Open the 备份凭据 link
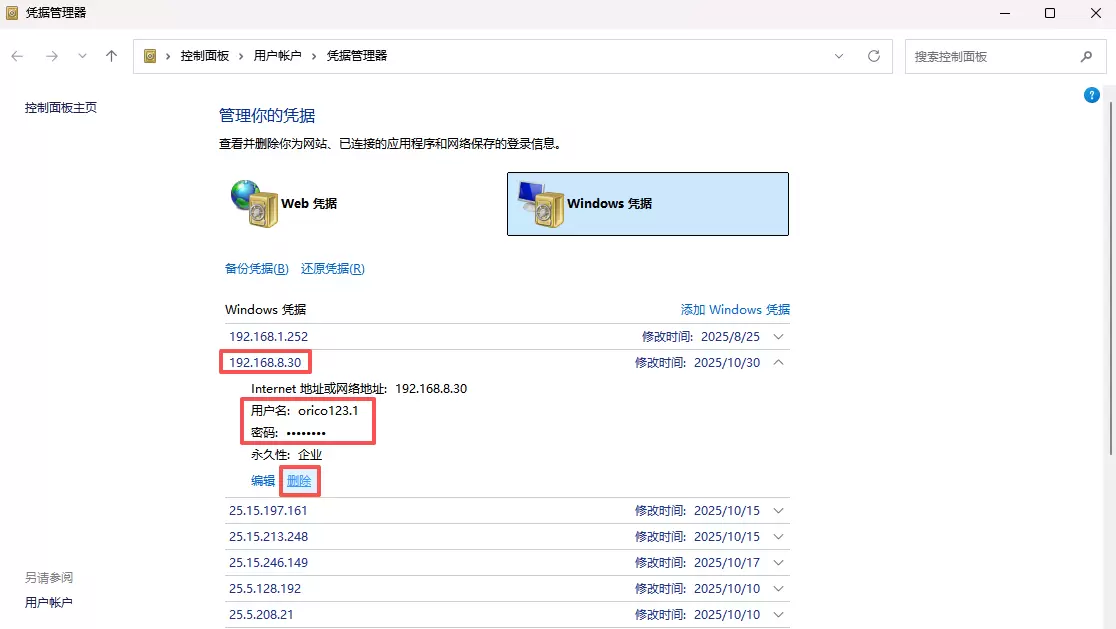The height and width of the screenshot is (629, 1116). [257, 269]
